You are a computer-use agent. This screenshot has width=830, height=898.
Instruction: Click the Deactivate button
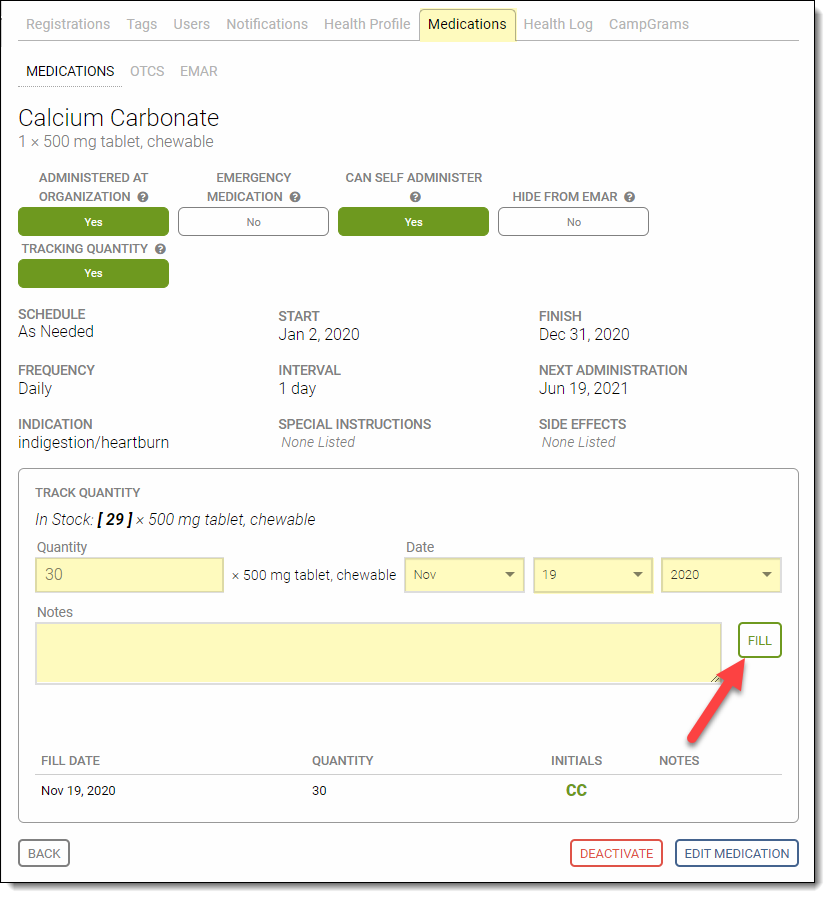point(616,853)
